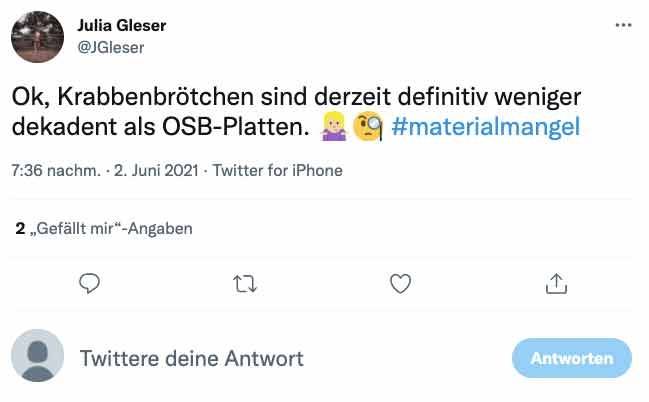Retweet Julia Gleser's tweet
The height and width of the screenshot is (402, 649).
click(x=245, y=284)
